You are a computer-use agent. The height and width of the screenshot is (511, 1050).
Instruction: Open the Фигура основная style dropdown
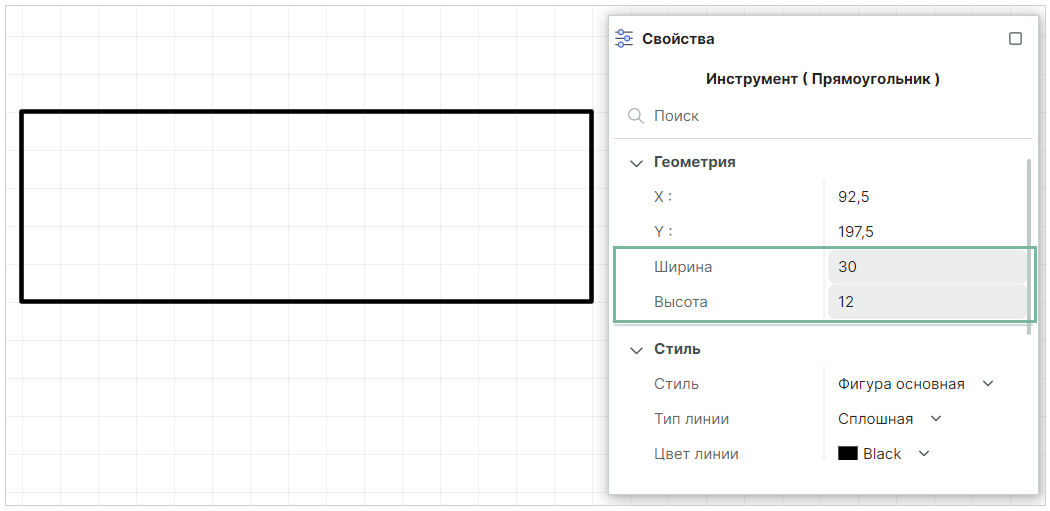pyautogui.click(x=915, y=384)
